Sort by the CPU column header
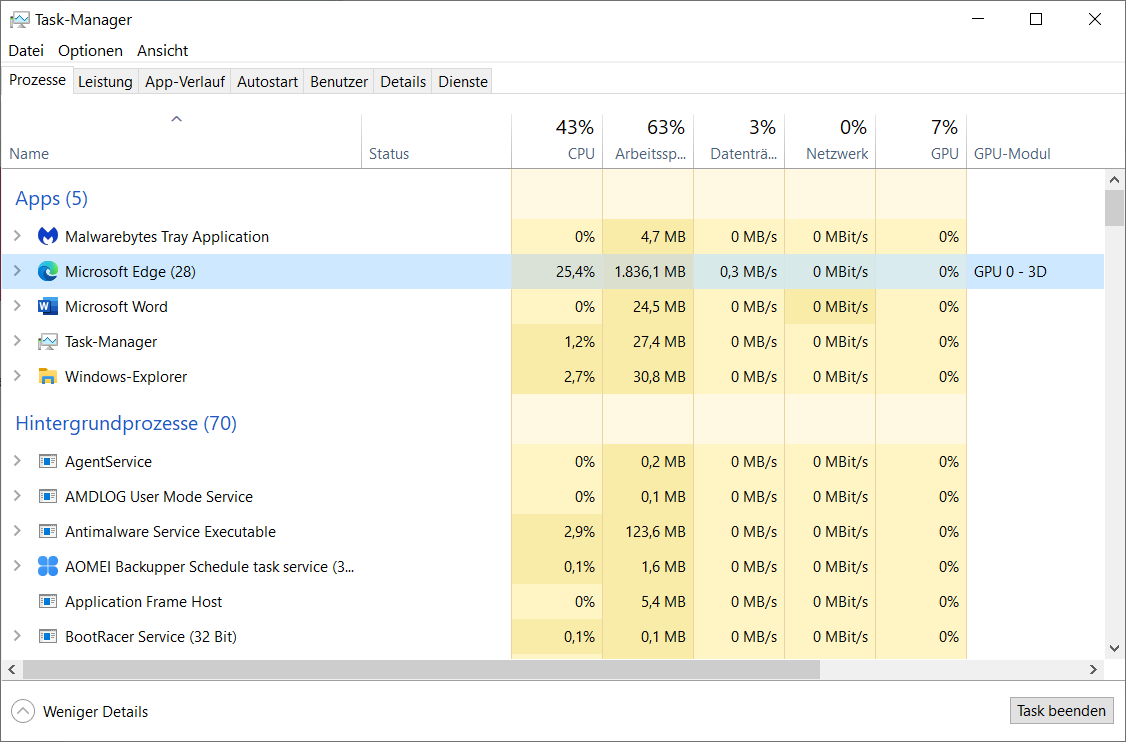The height and width of the screenshot is (742, 1126). click(557, 141)
